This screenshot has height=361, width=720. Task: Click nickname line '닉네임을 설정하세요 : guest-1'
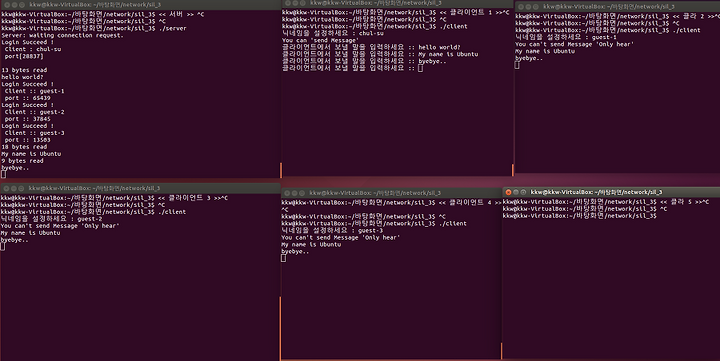566,37
